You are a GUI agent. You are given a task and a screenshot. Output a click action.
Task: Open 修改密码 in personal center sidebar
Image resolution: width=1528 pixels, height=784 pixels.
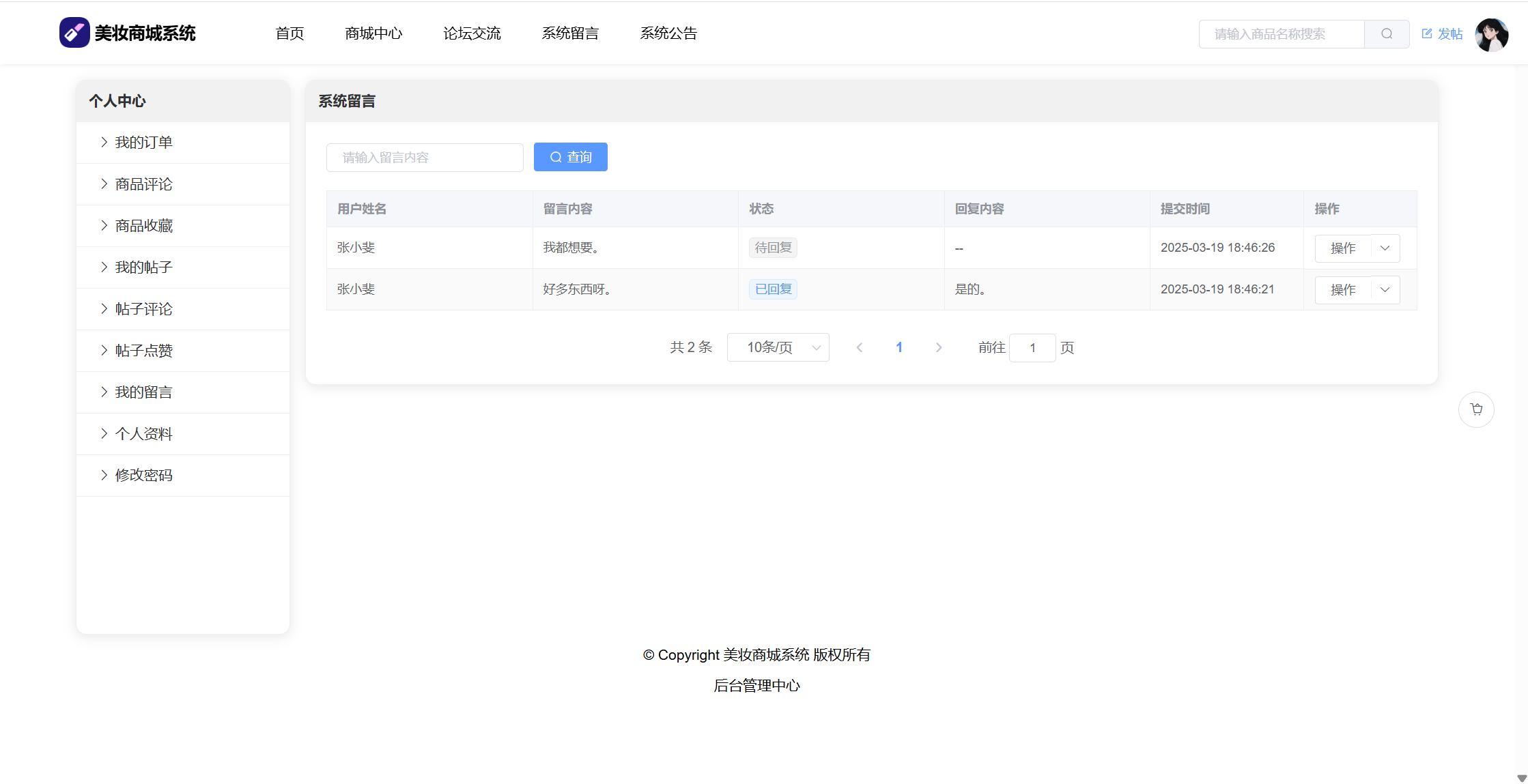(x=143, y=476)
